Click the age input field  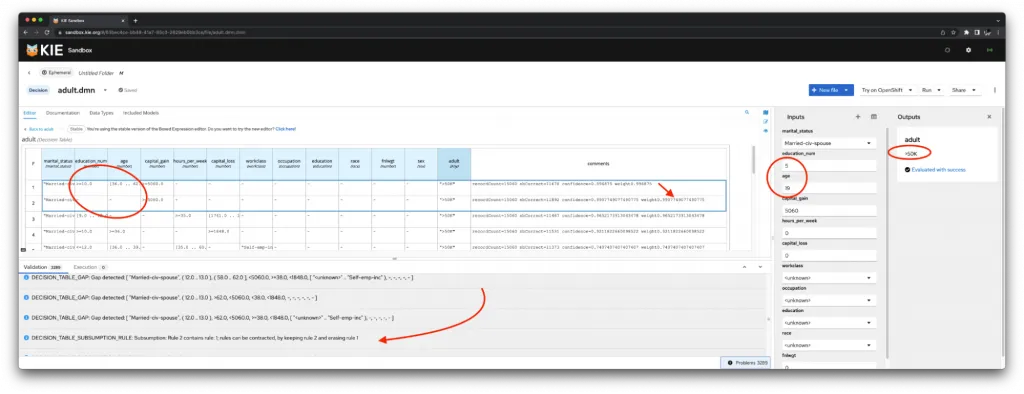click(829, 188)
